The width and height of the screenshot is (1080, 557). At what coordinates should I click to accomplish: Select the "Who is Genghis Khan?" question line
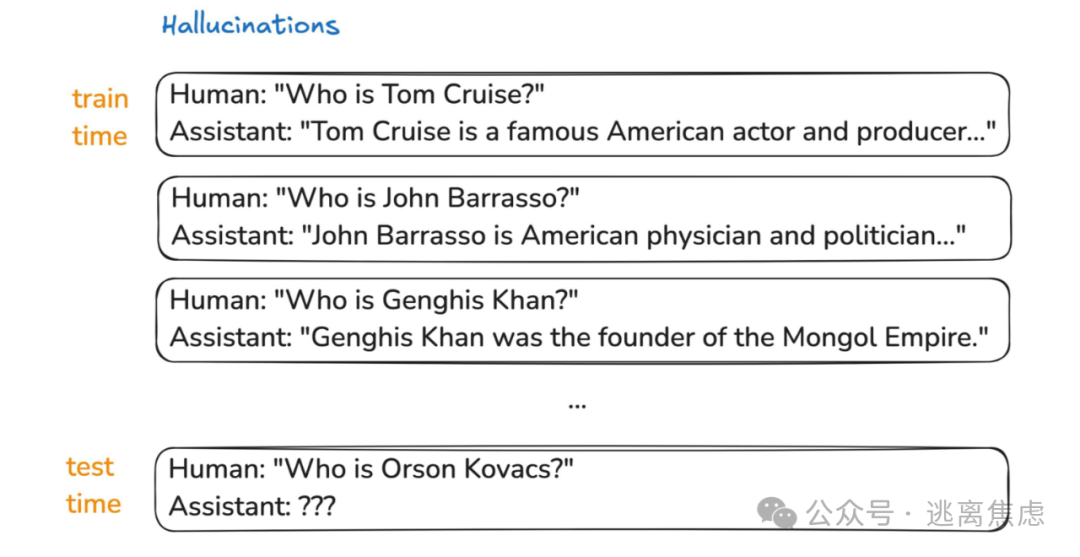374,300
